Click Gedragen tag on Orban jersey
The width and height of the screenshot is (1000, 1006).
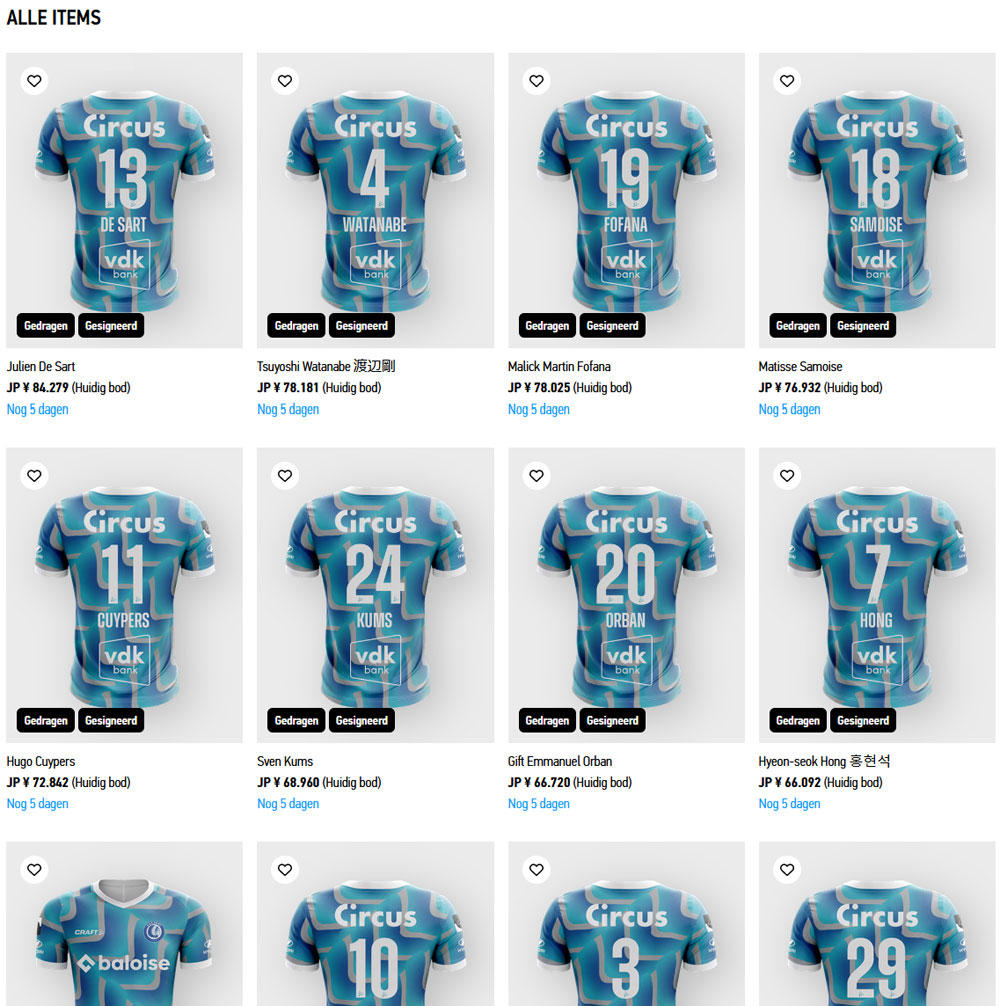click(547, 720)
